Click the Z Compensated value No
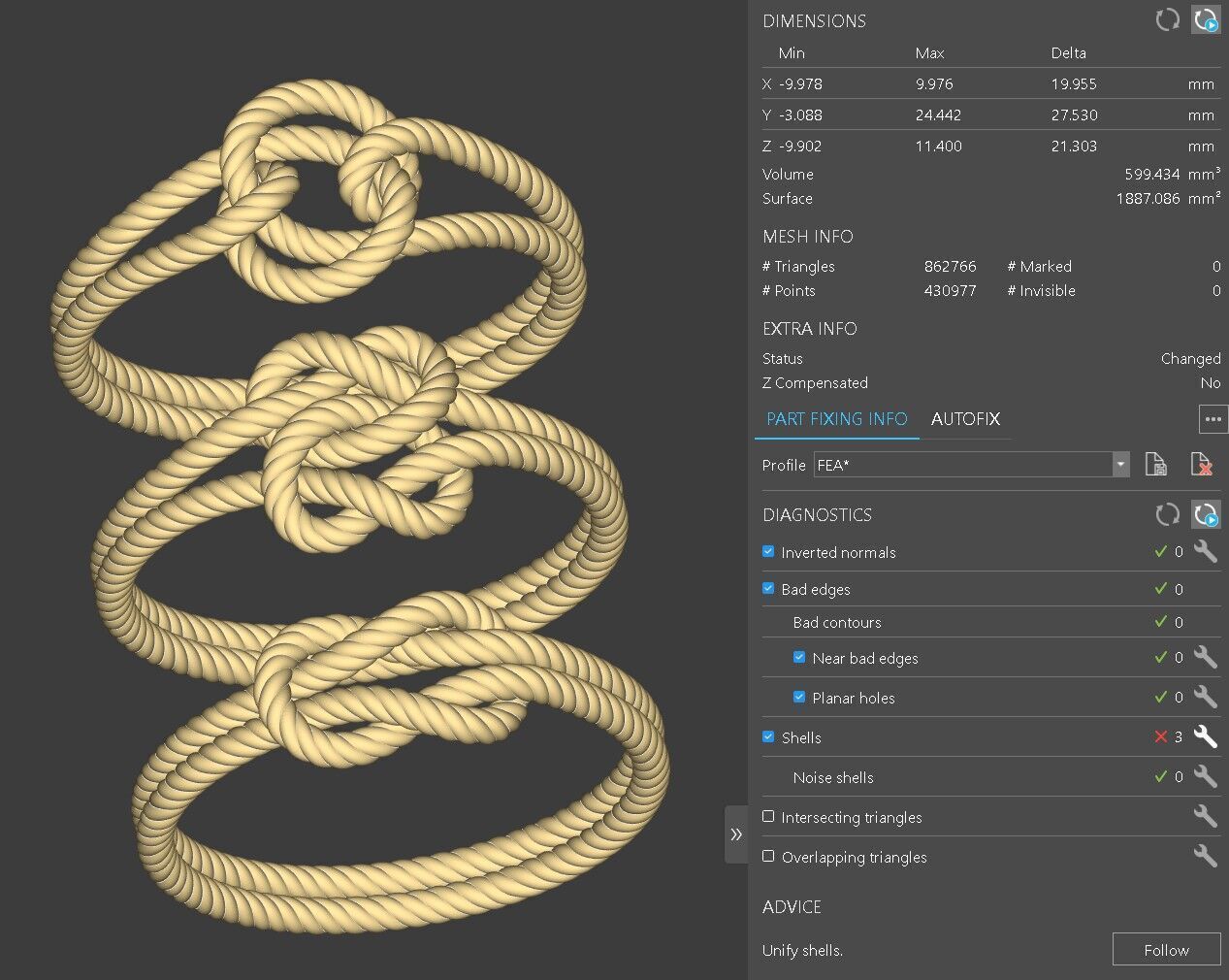The height and width of the screenshot is (980, 1229). tap(1210, 382)
